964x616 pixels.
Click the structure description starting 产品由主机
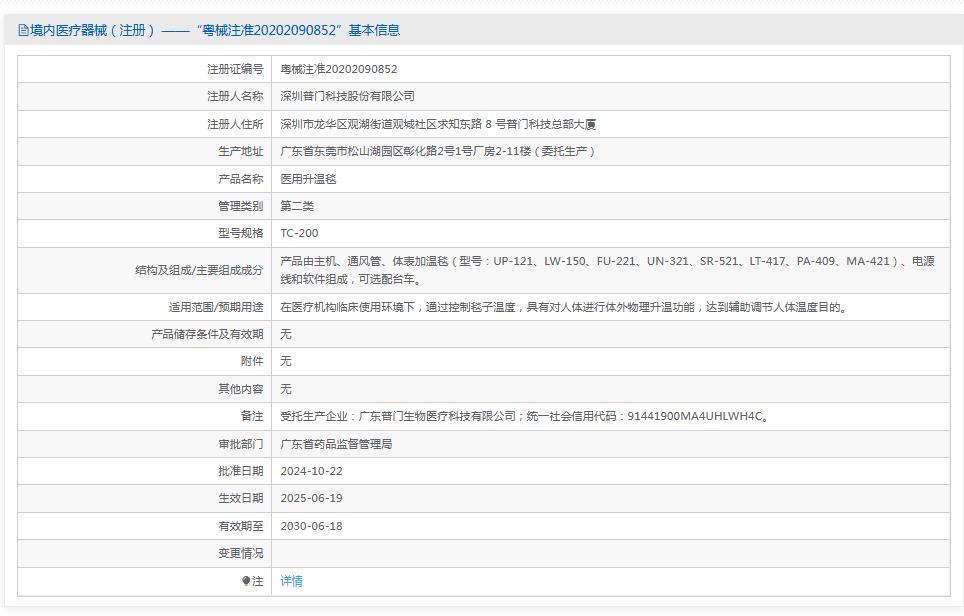coord(607,270)
